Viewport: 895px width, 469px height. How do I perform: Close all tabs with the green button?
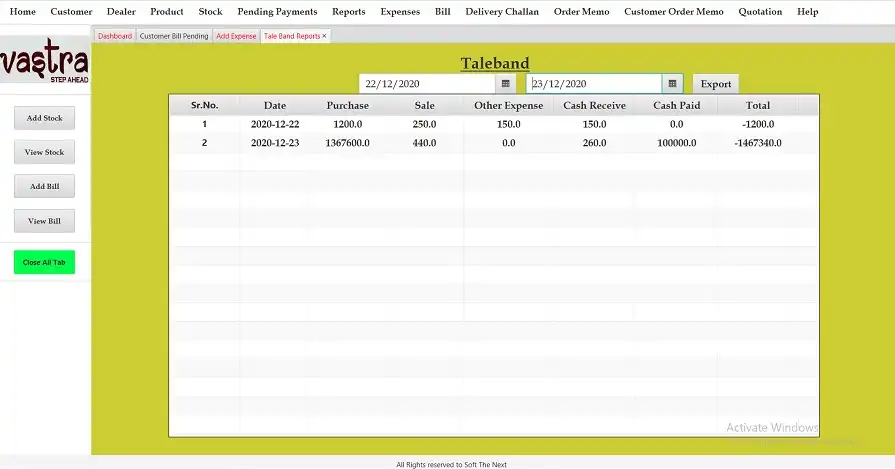[44, 262]
